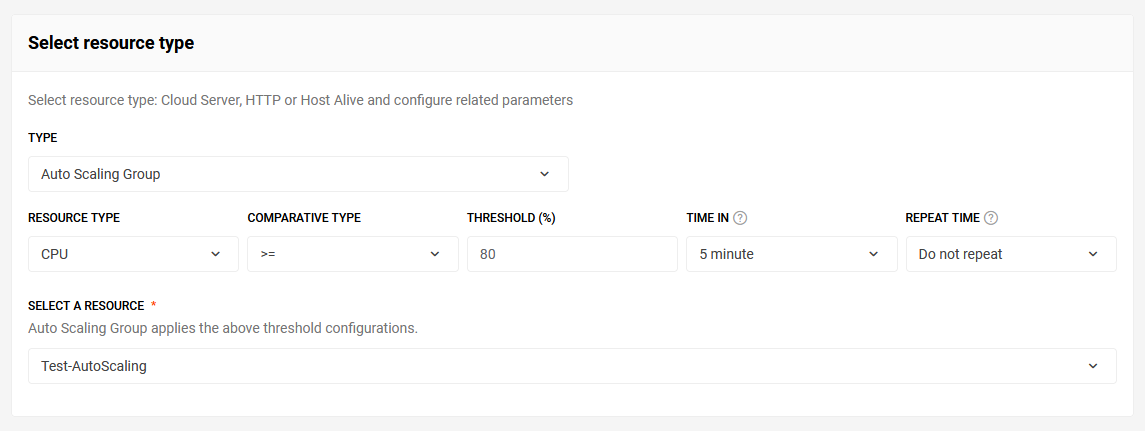
Task: Click the help icon beside REPEAT TIME
Action: pyautogui.click(x=990, y=218)
